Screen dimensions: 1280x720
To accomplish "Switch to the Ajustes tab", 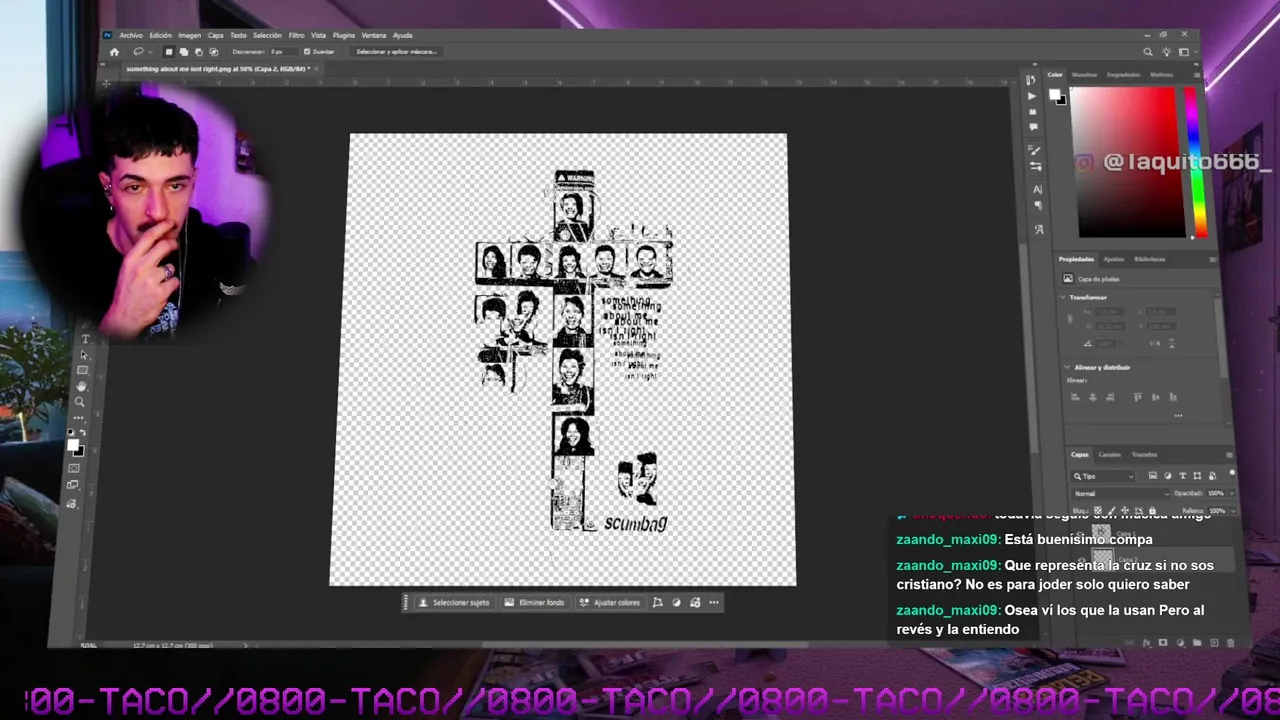I will [x=1113, y=260].
